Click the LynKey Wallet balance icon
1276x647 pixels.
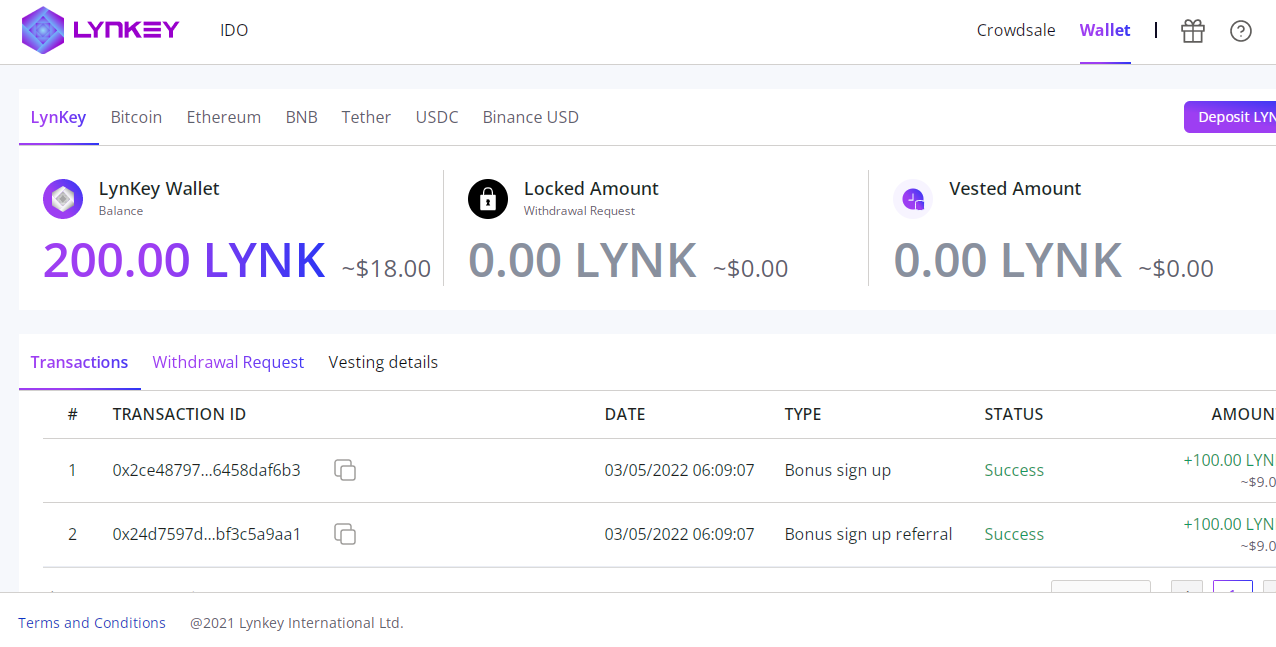pyautogui.click(x=63, y=199)
